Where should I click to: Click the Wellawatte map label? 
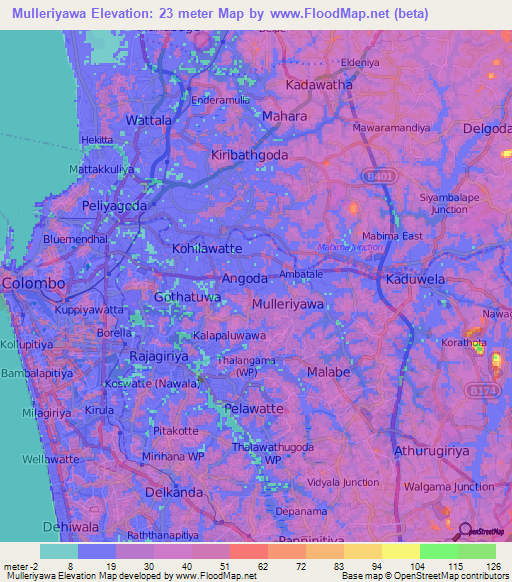[50, 459]
